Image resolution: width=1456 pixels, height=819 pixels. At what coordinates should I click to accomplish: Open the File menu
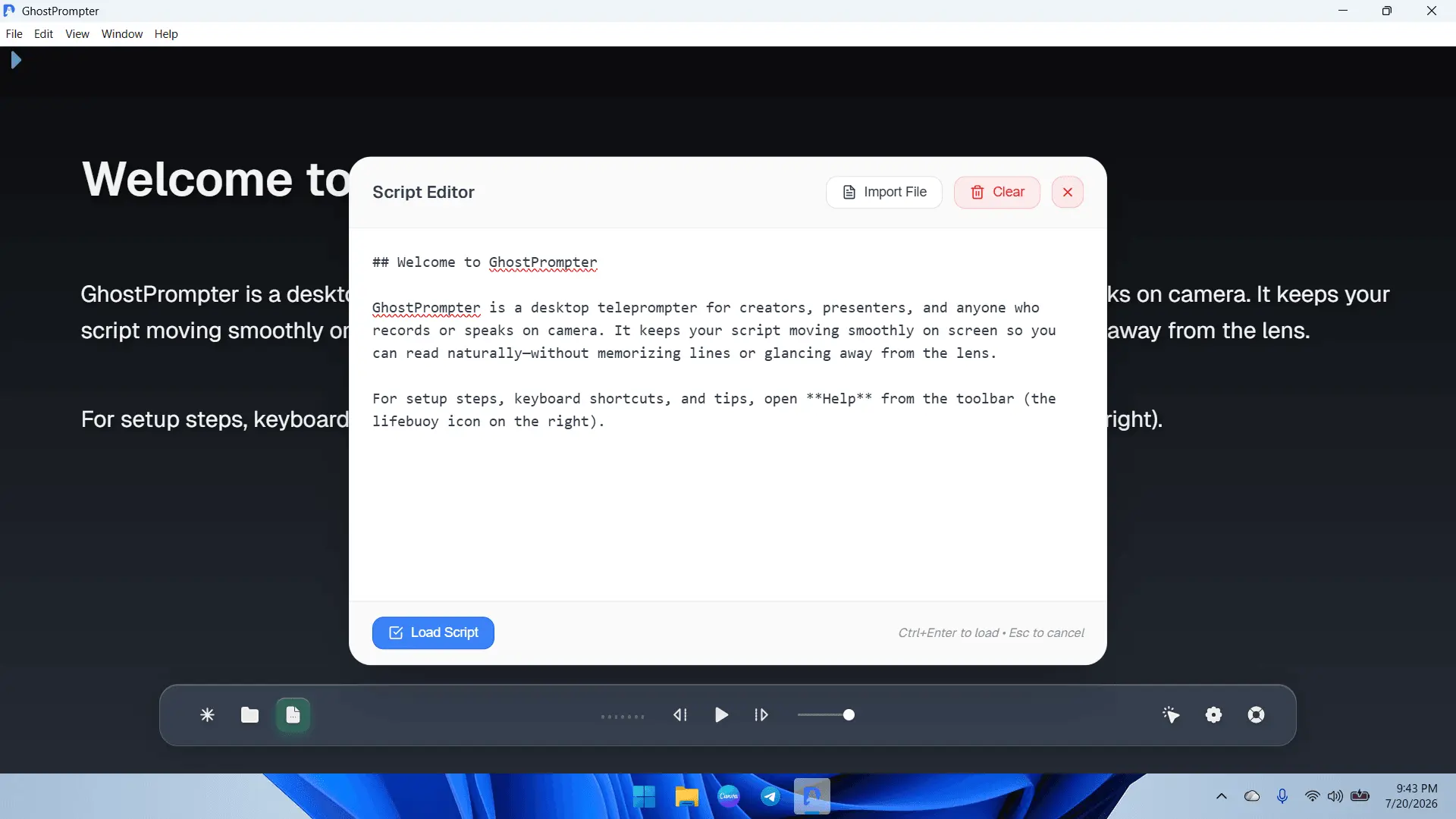point(14,34)
